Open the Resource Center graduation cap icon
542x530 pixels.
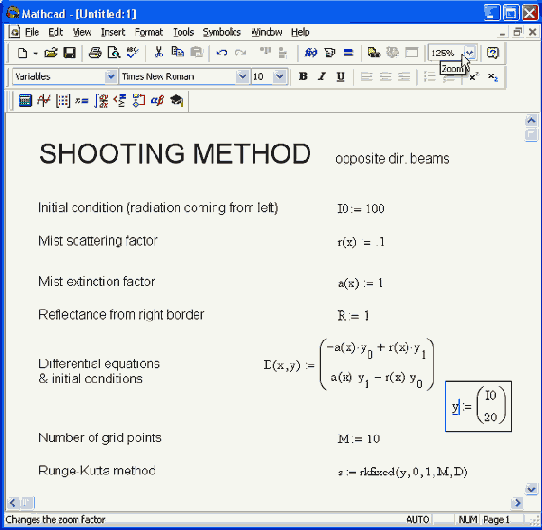[177, 101]
